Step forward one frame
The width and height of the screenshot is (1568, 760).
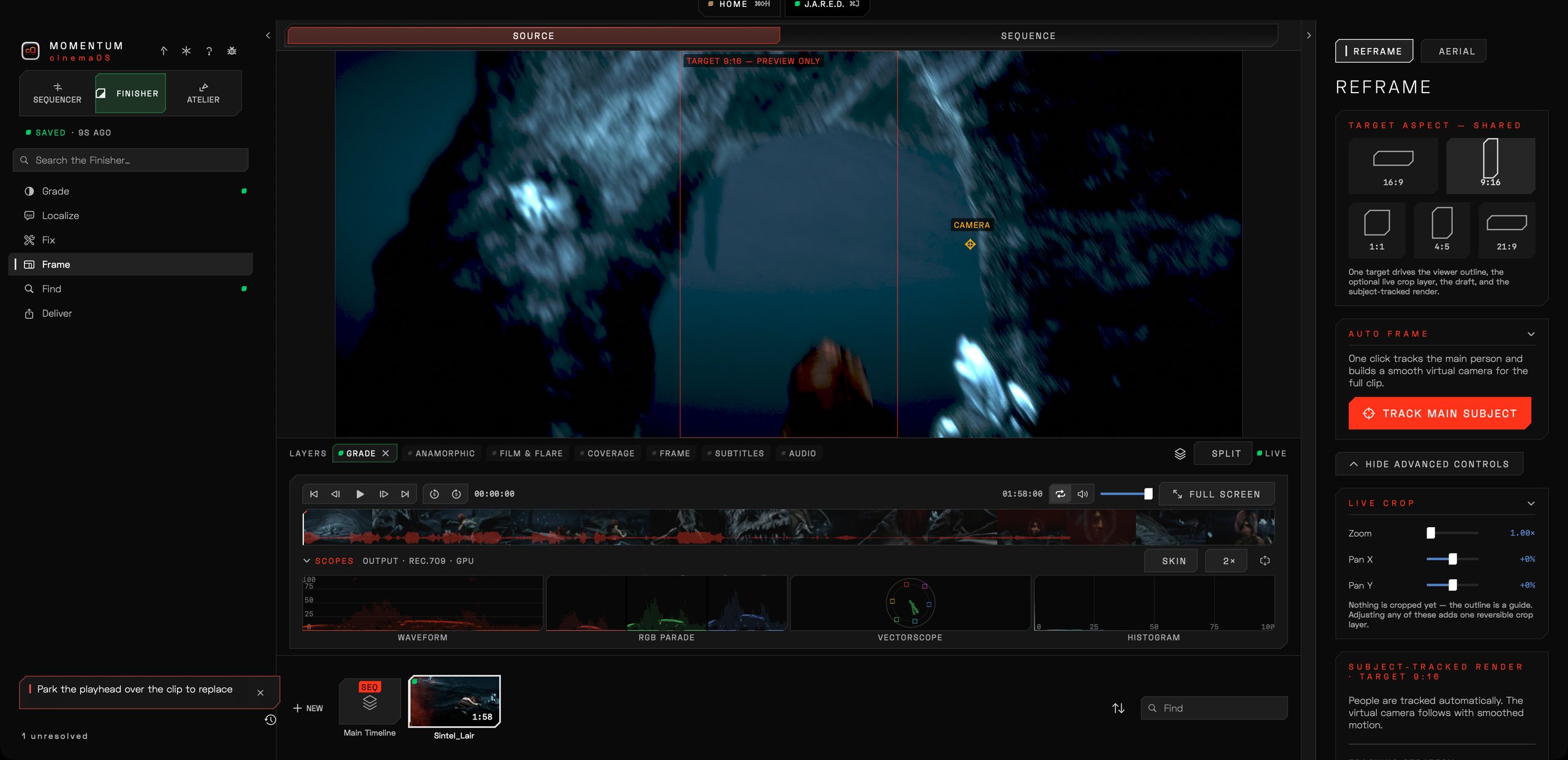click(383, 494)
